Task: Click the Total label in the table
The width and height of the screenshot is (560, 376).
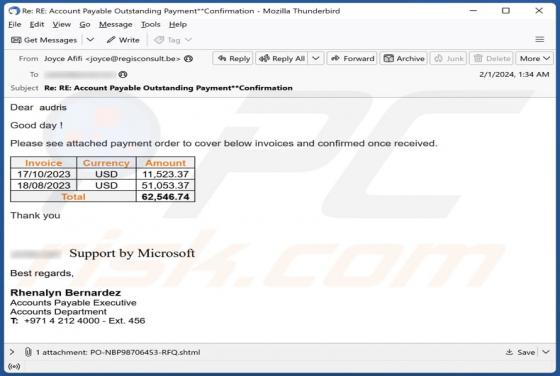Action: [73, 196]
